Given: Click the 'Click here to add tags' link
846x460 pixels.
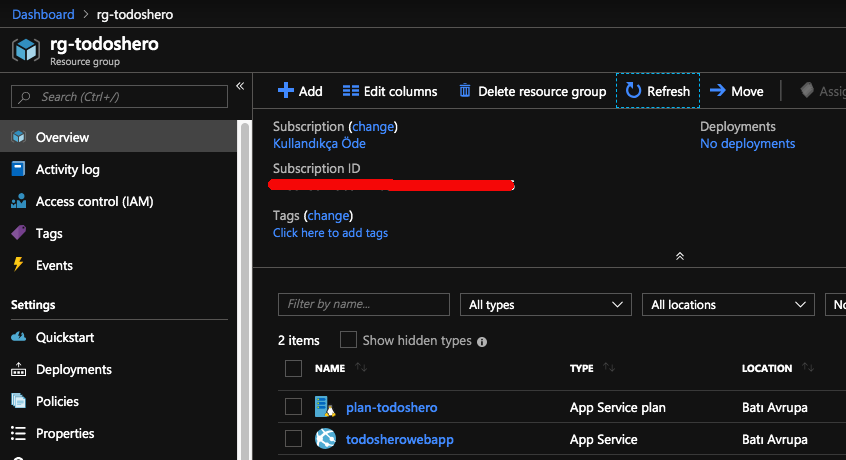Looking at the screenshot, I should [330, 233].
